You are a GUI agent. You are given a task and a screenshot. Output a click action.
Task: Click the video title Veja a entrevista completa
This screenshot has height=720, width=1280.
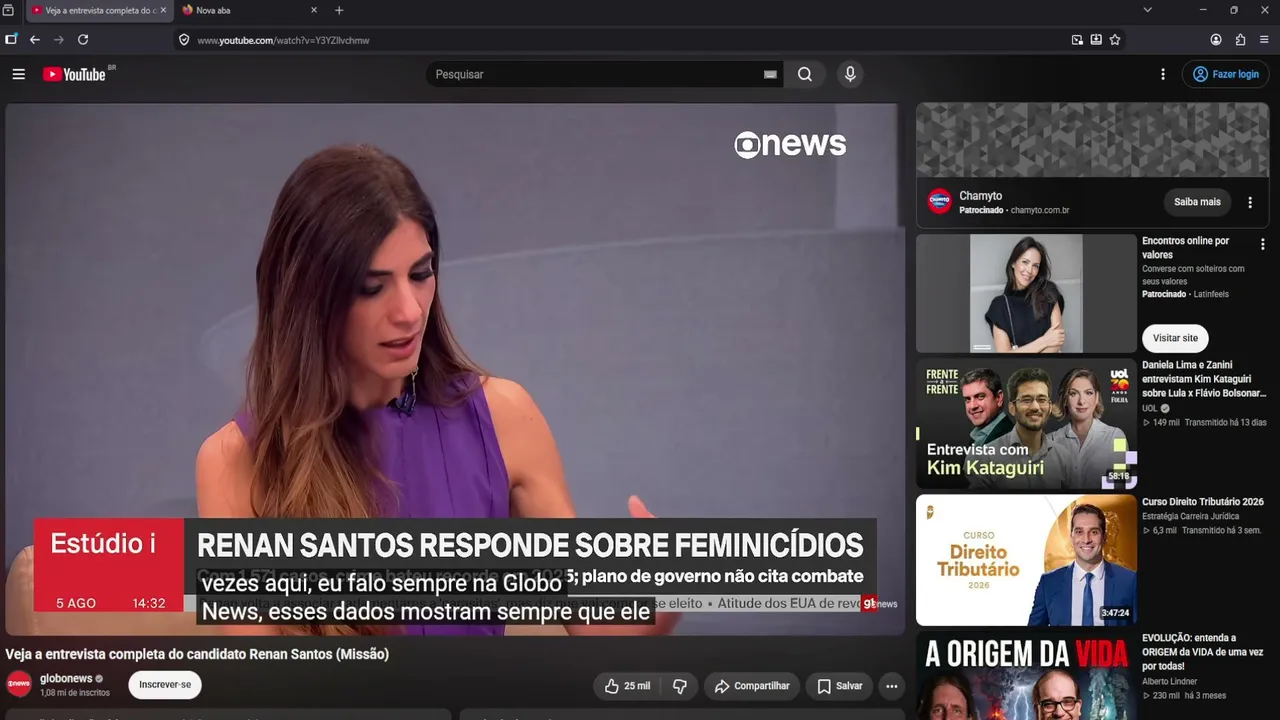pos(197,654)
